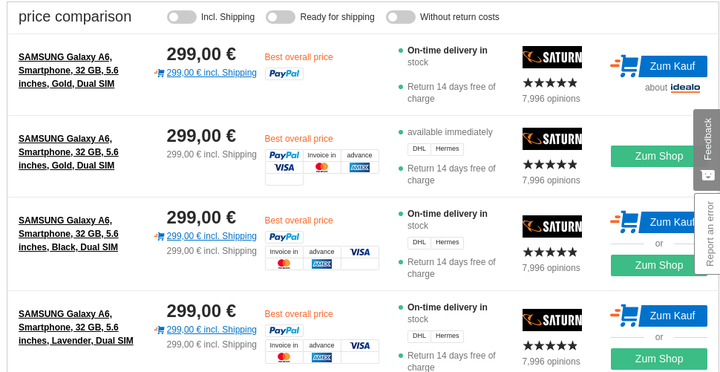Click the Feedback smiley icon on side tab
This screenshot has width=720, height=372.
(x=708, y=175)
